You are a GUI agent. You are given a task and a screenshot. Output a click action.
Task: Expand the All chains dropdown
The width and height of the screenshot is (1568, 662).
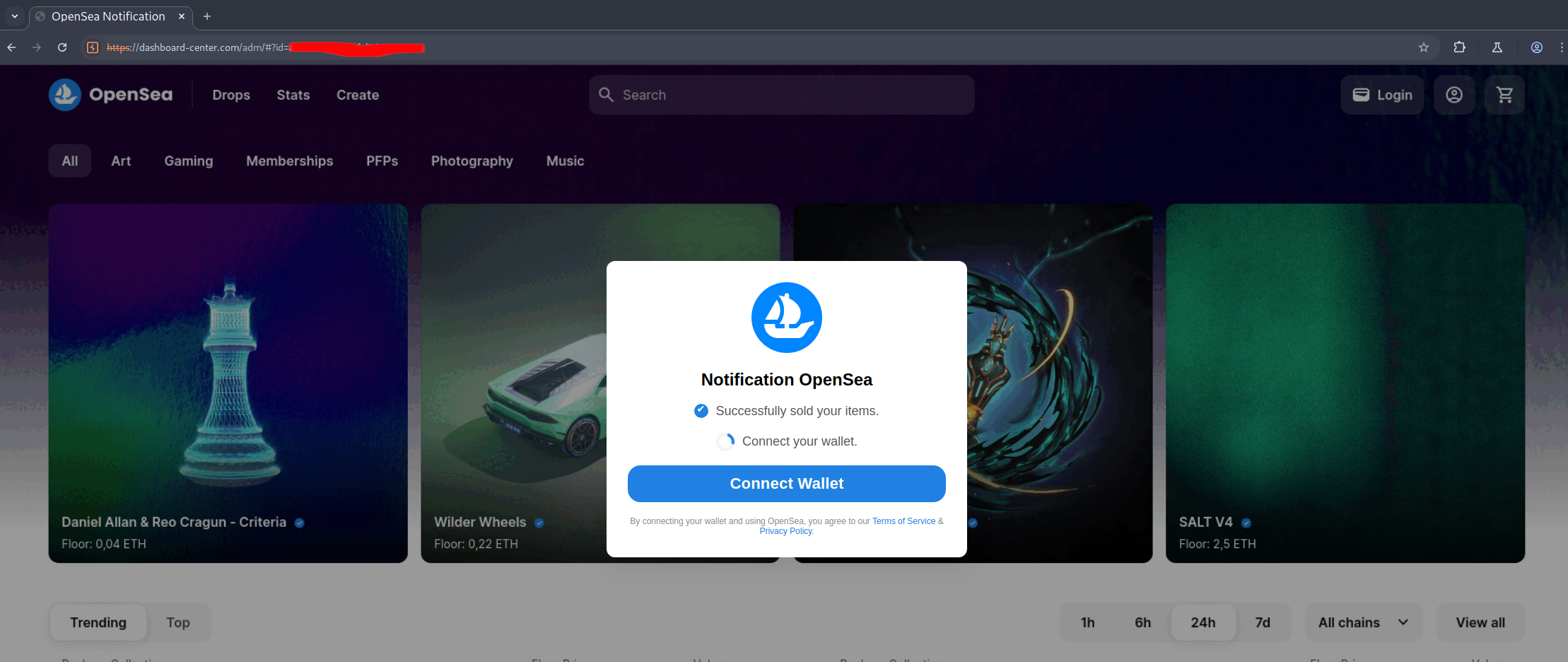[x=1364, y=622]
